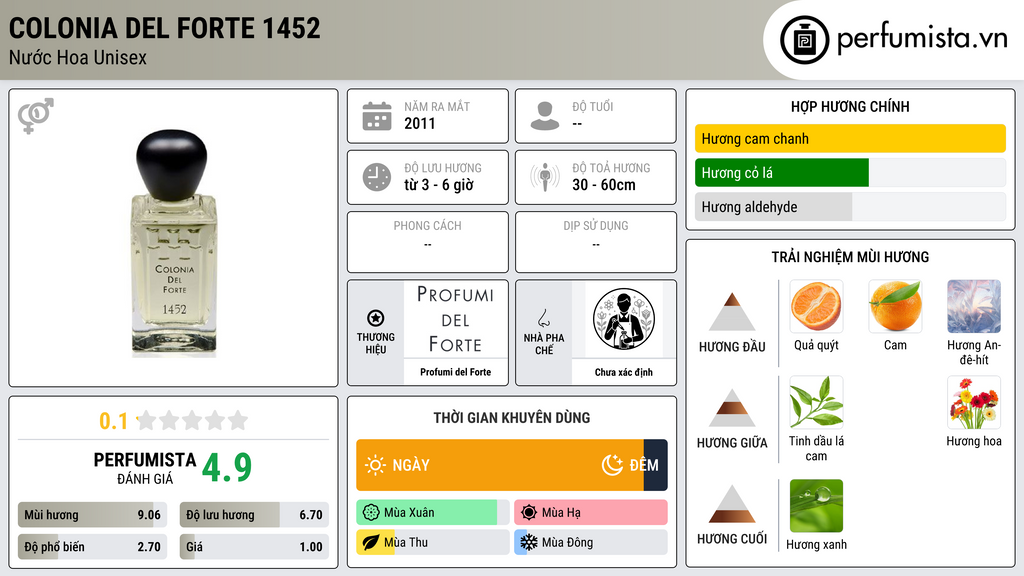The width and height of the screenshot is (1024, 576).
Task: Click the Phong cách style box
Action: pos(428,242)
